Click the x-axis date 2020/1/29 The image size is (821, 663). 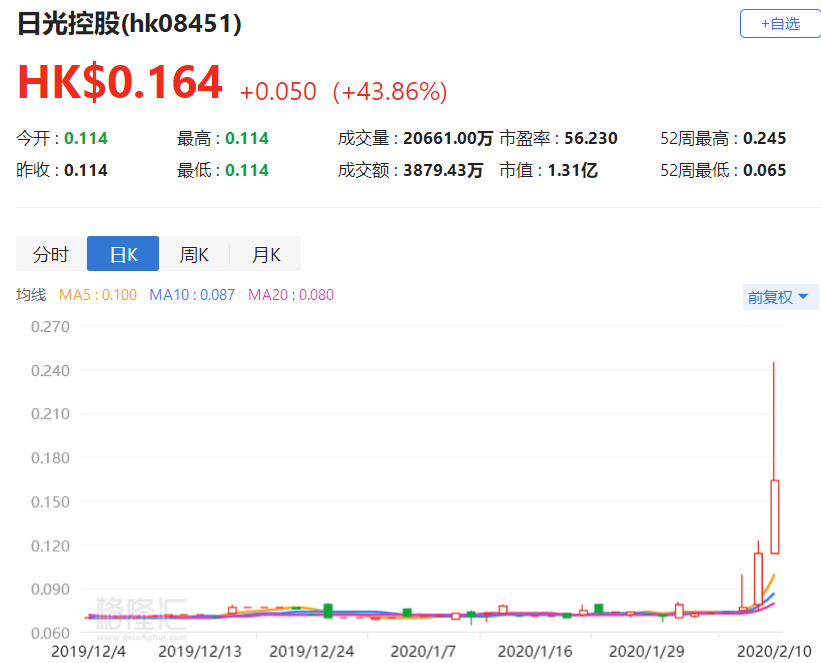[647, 651]
